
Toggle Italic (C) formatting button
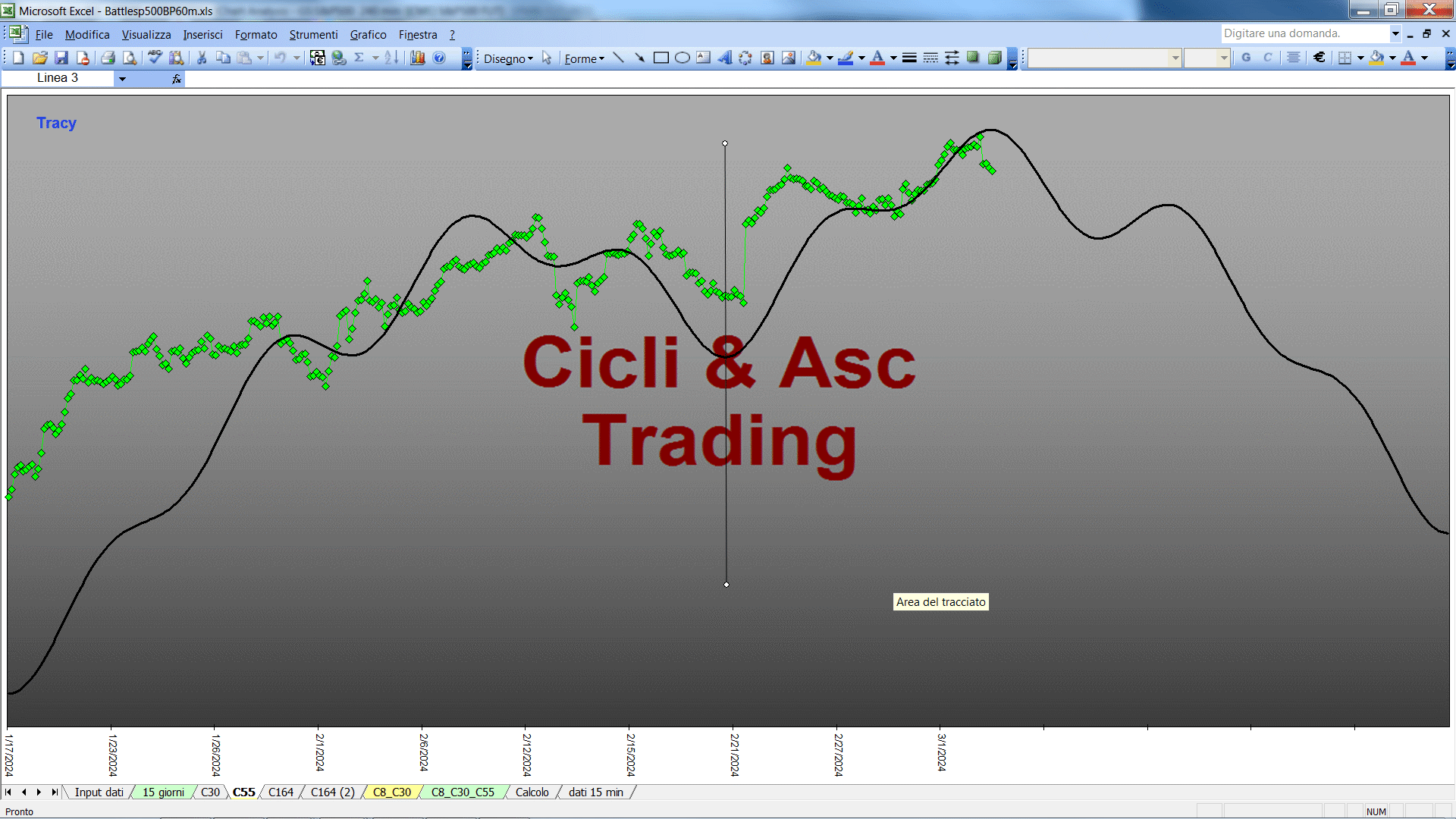tap(1267, 58)
